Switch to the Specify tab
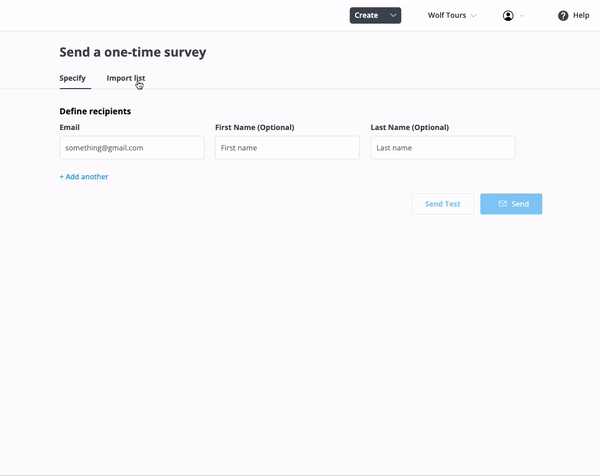The image size is (600, 476). [x=72, y=78]
